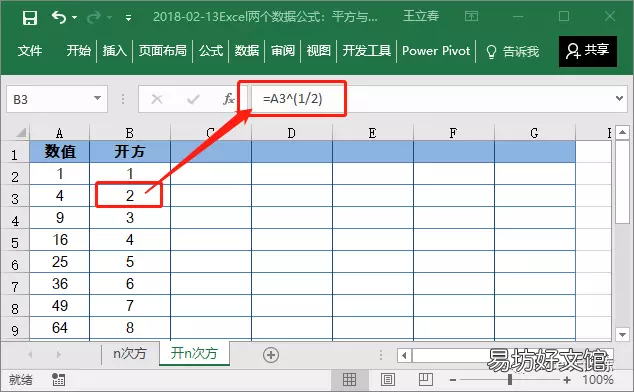Click the New Sheet plus icon
The height and width of the screenshot is (392, 634).
point(271,355)
